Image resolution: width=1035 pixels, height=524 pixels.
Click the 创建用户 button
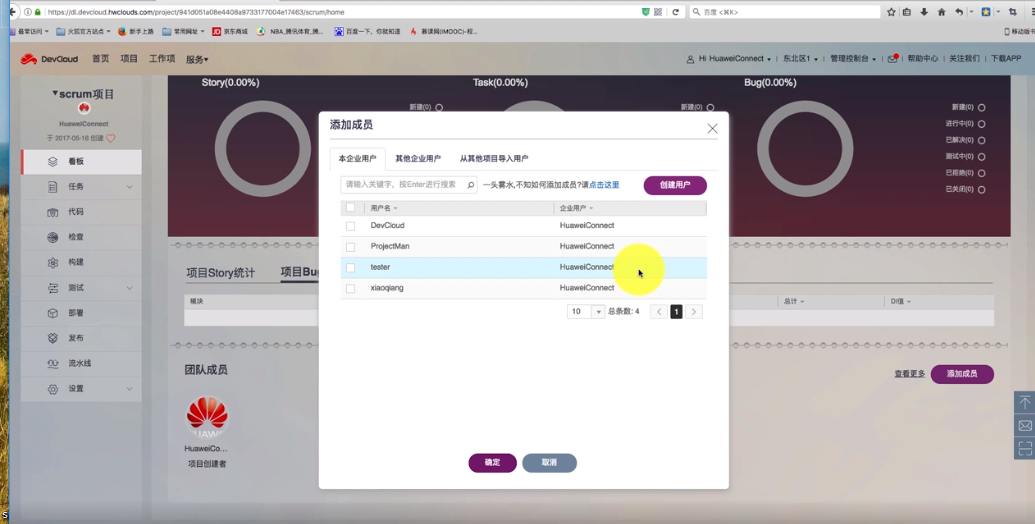pos(675,185)
